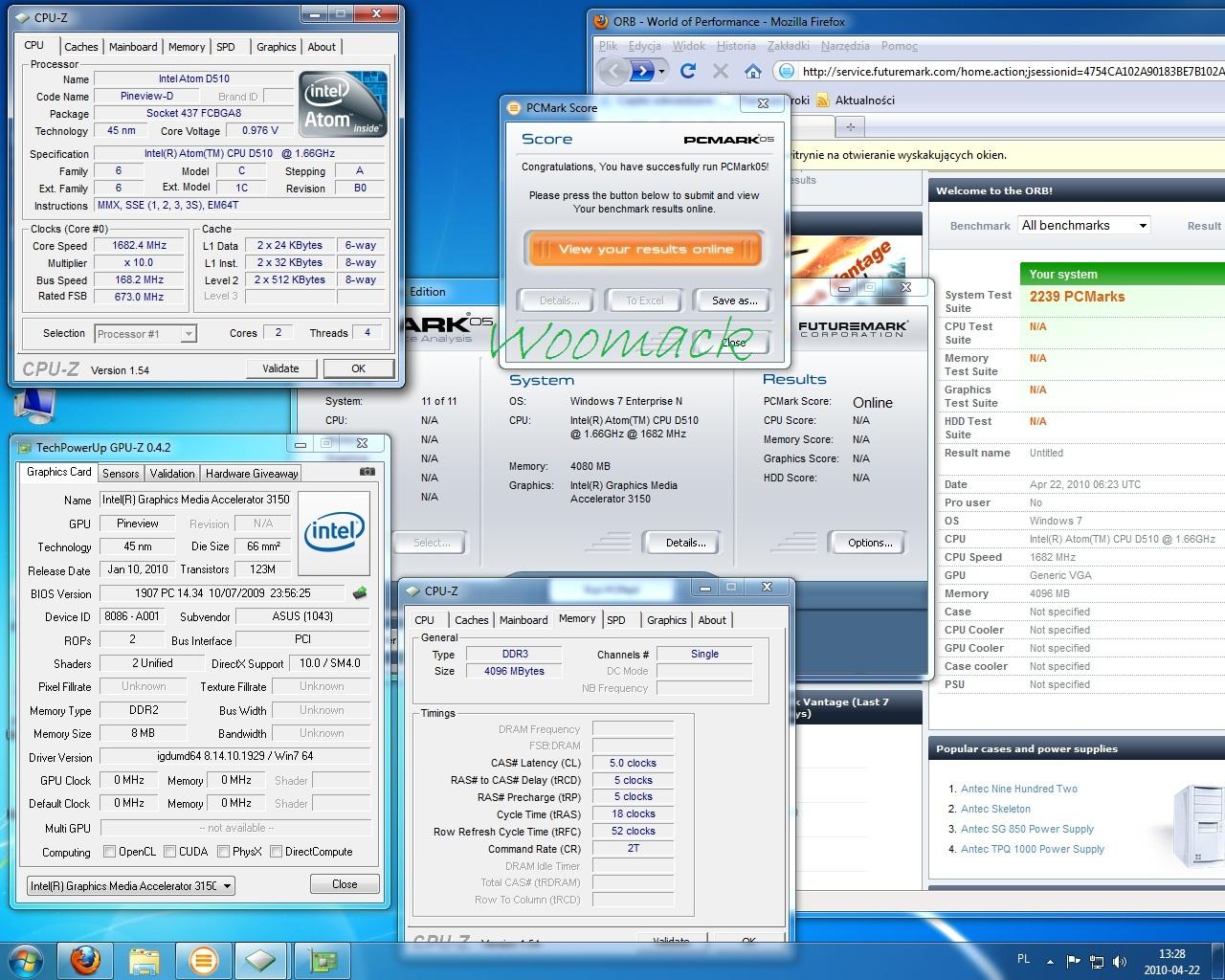Open the orange PCMark taskbar icon
Image resolution: width=1225 pixels, height=980 pixels.
tap(203, 960)
